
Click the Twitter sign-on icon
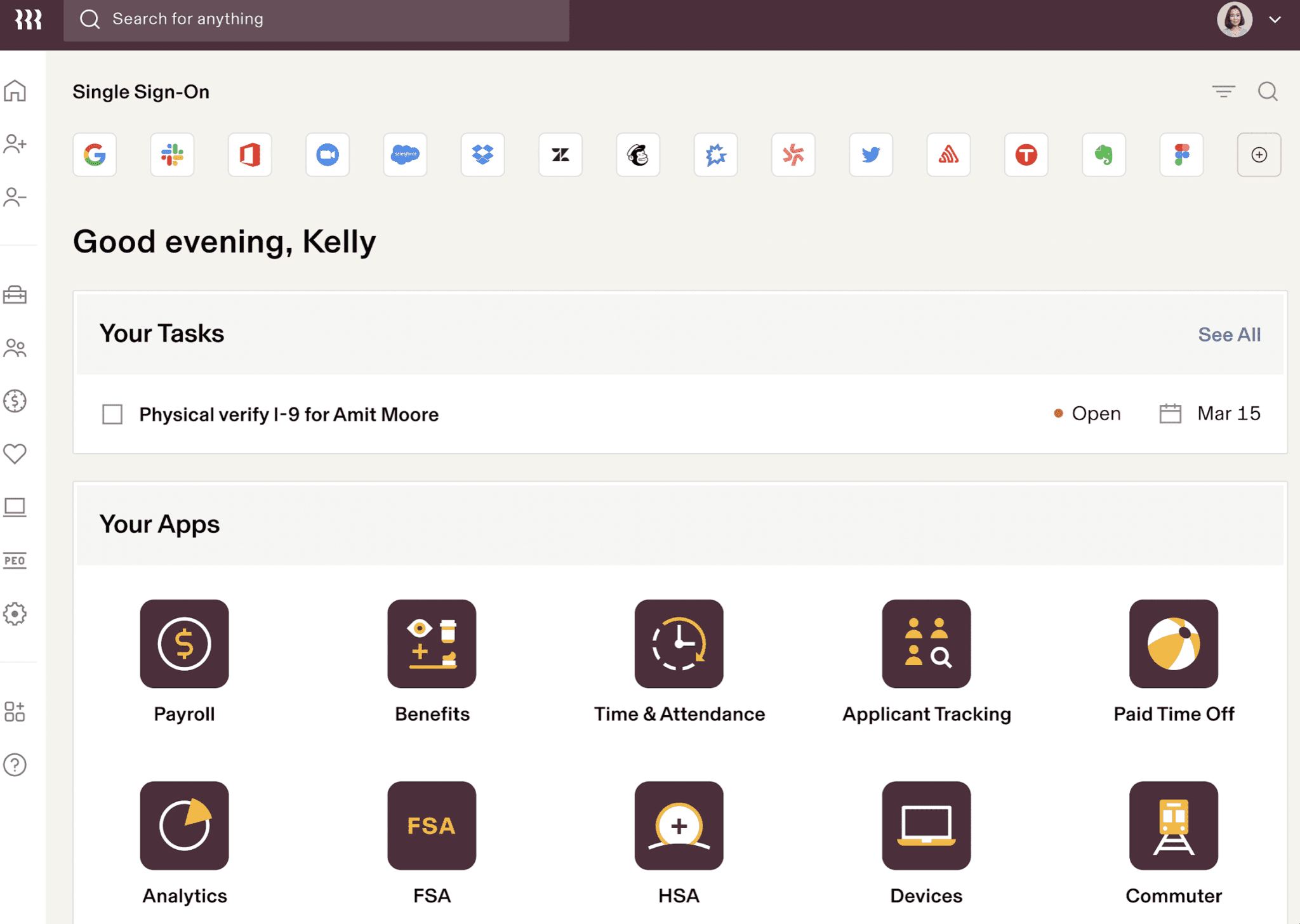[x=871, y=155]
